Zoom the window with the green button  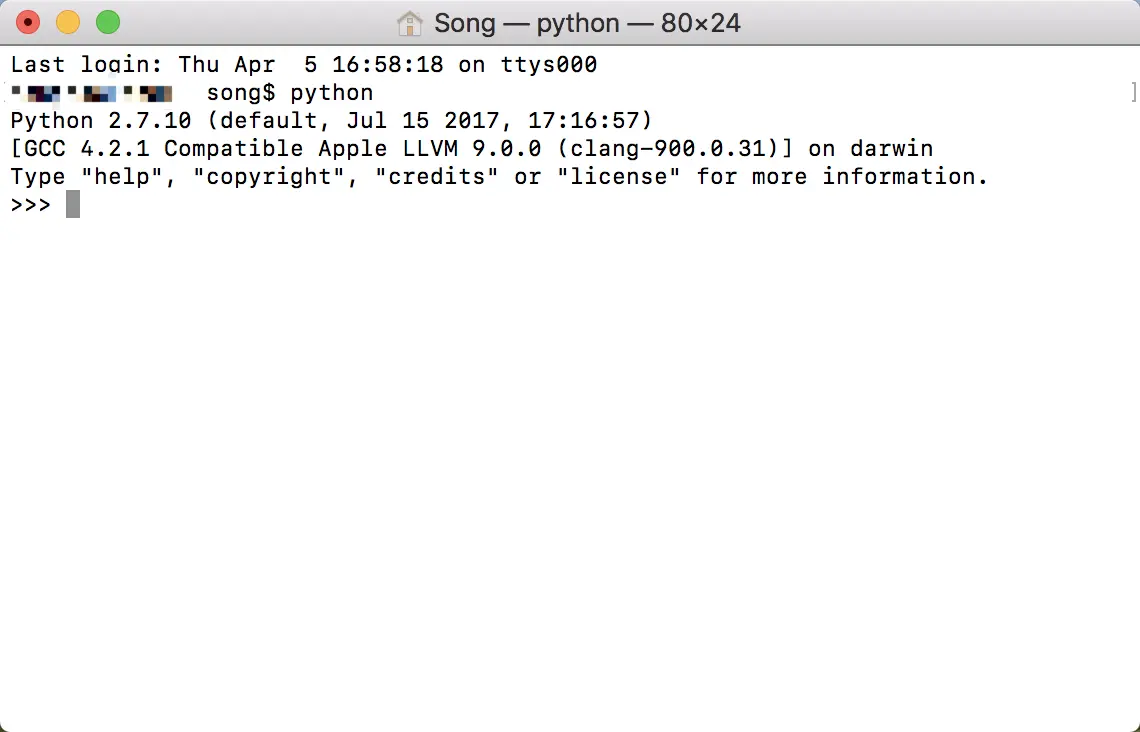pyautogui.click(x=108, y=22)
